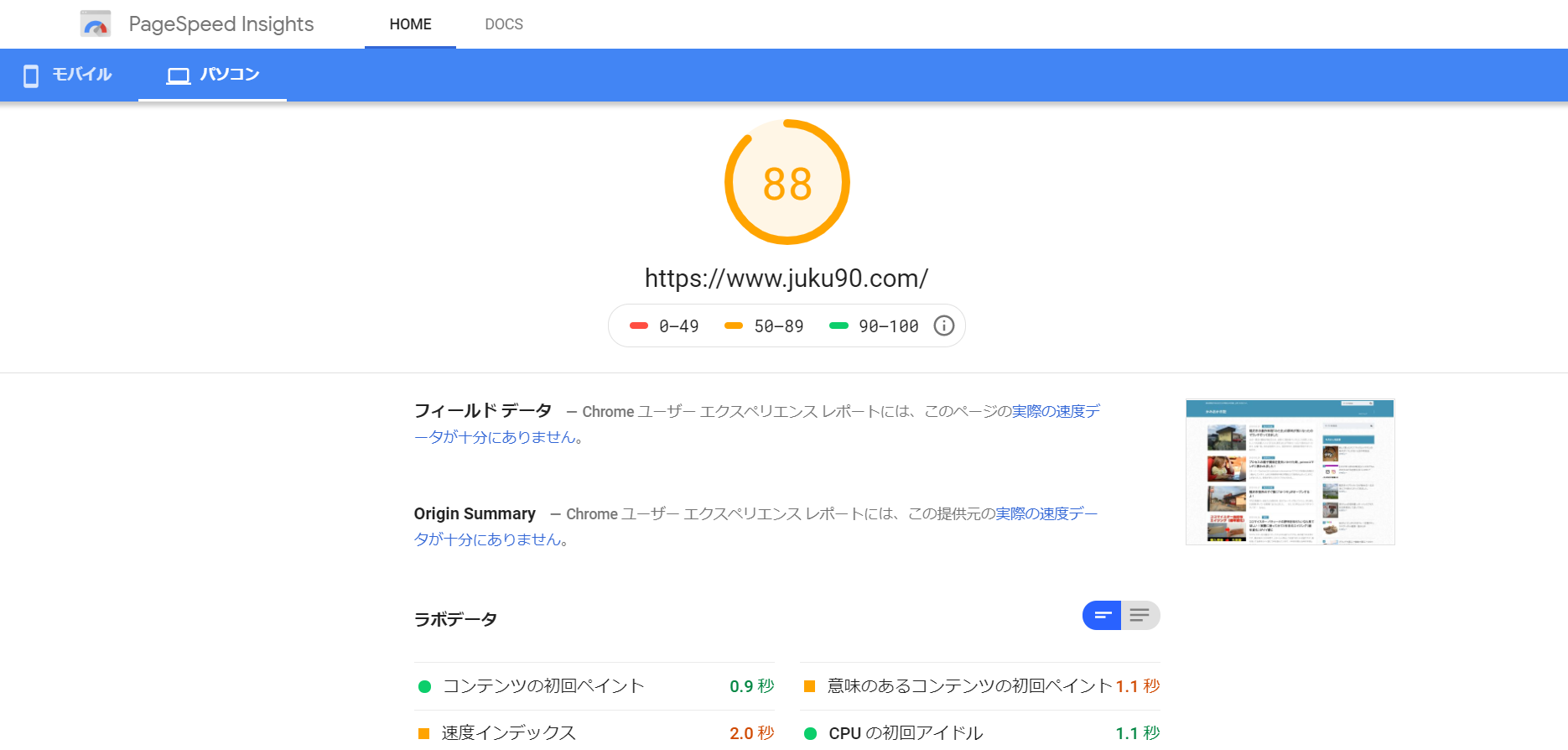
Task: Click the Origin Summary heading
Action: pyautogui.click(x=475, y=513)
